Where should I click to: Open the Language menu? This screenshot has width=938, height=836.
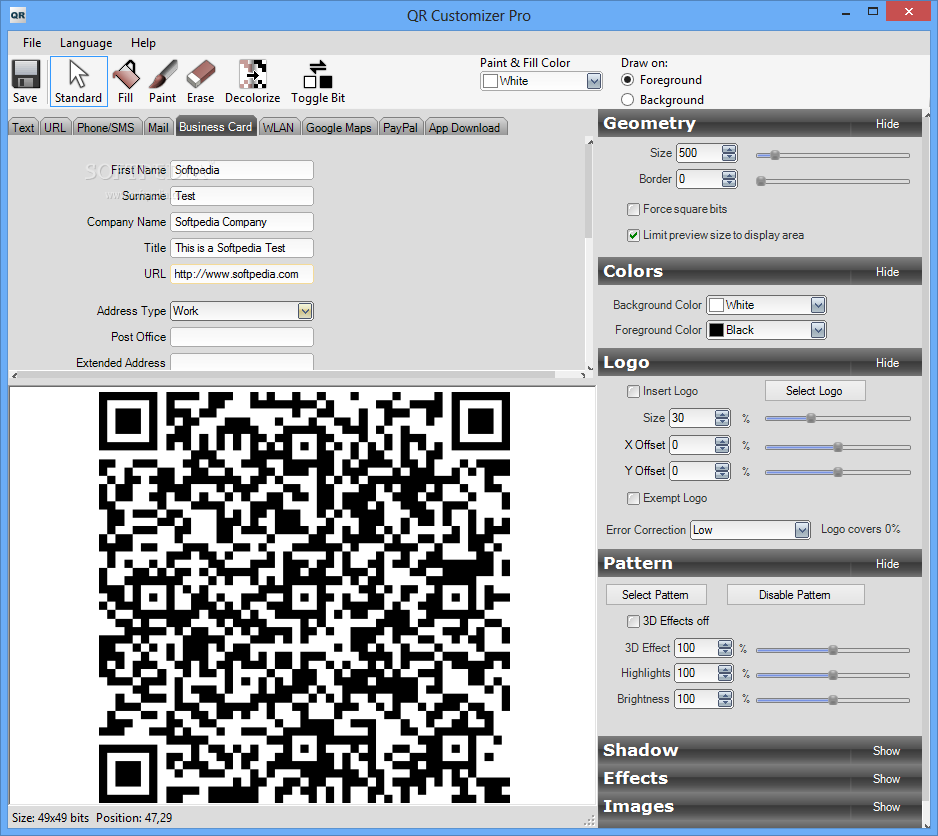[x=86, y=43]
